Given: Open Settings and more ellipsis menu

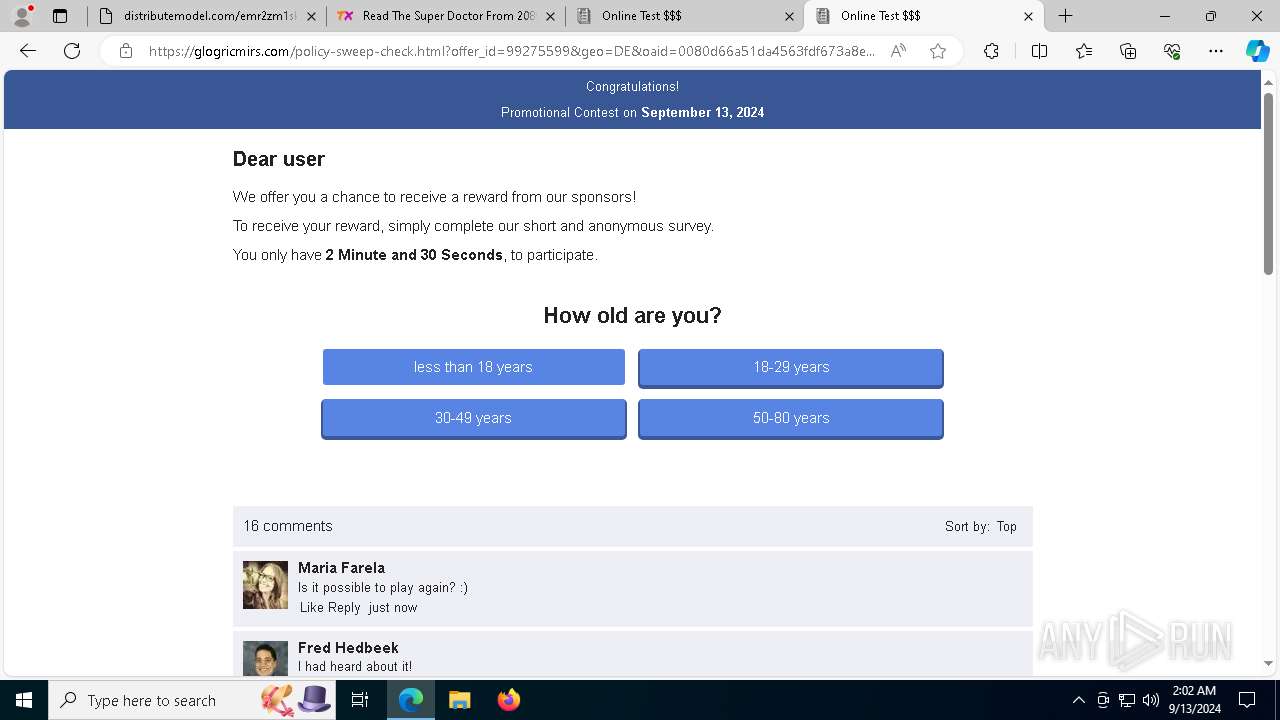Looking at the screenshot, I should click(x=1216, y=51).
